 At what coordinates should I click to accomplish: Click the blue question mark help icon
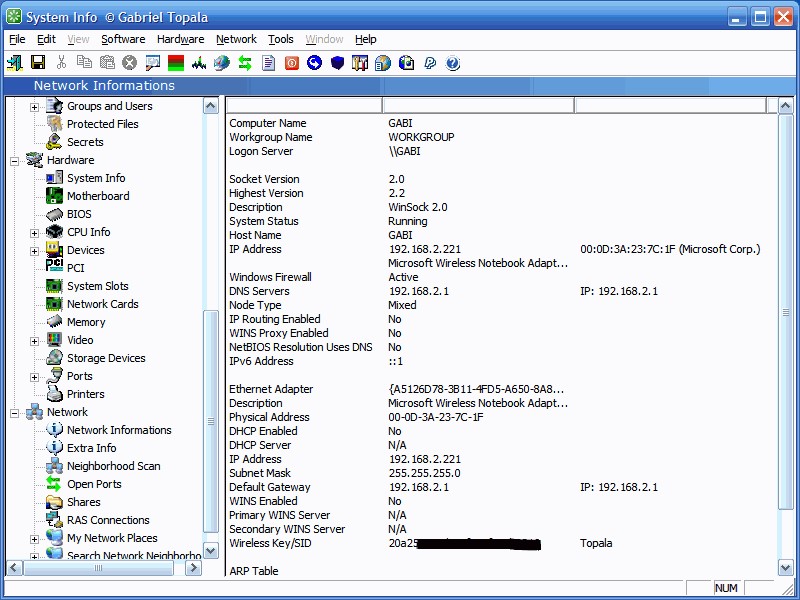coord(453,63)
